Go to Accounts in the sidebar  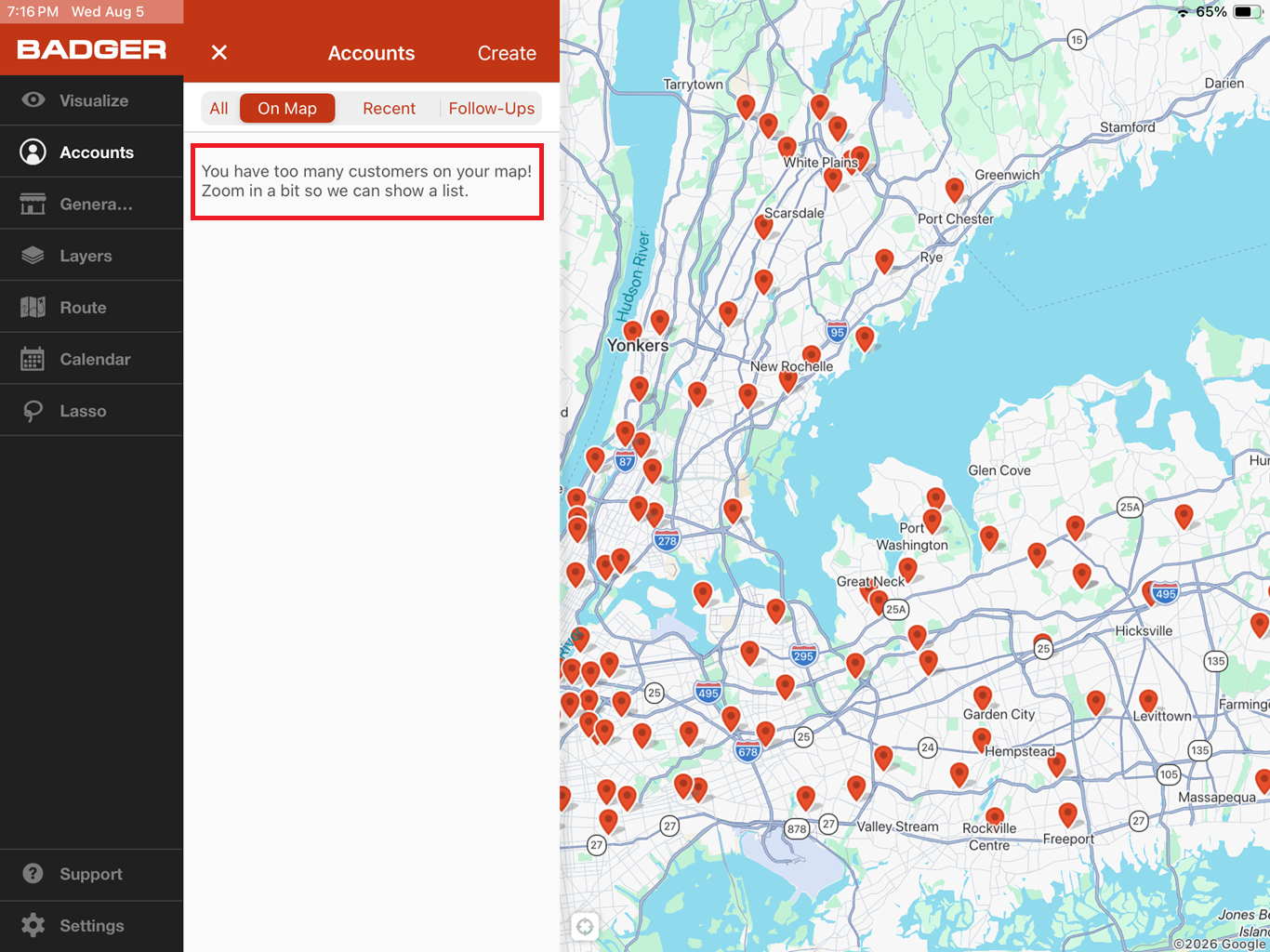click(92, 152)
